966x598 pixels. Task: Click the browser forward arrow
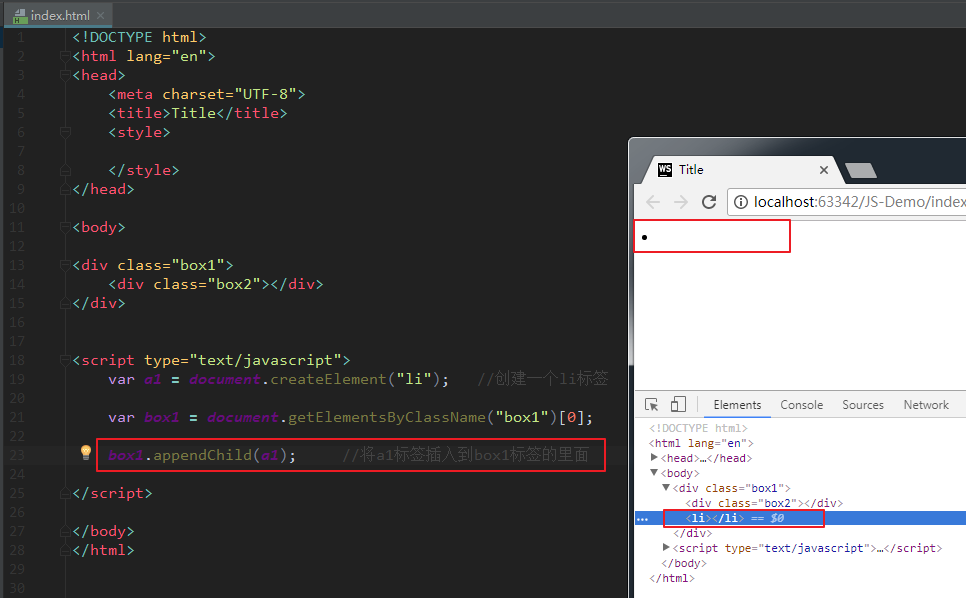(681, 201)
